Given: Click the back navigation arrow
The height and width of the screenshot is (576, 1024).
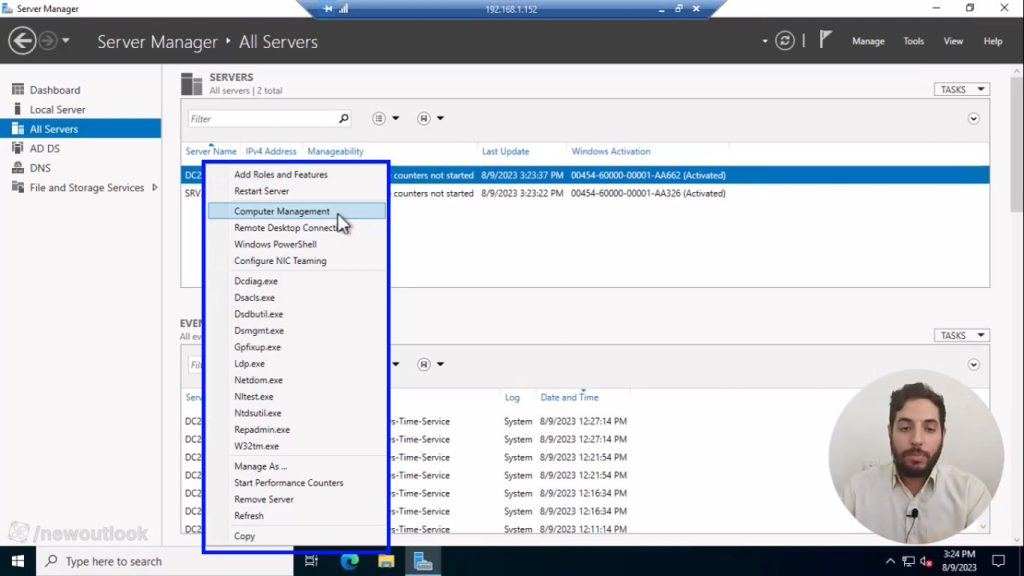Looking at the screenshot, I should tap(22, 40).
